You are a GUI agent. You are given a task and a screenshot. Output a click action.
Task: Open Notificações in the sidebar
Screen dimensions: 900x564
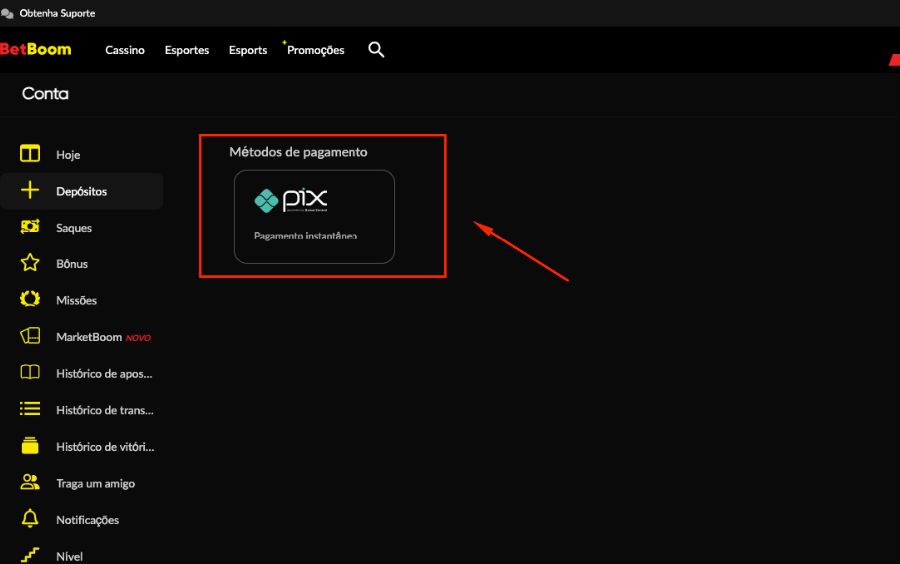[x=87, y=520]
